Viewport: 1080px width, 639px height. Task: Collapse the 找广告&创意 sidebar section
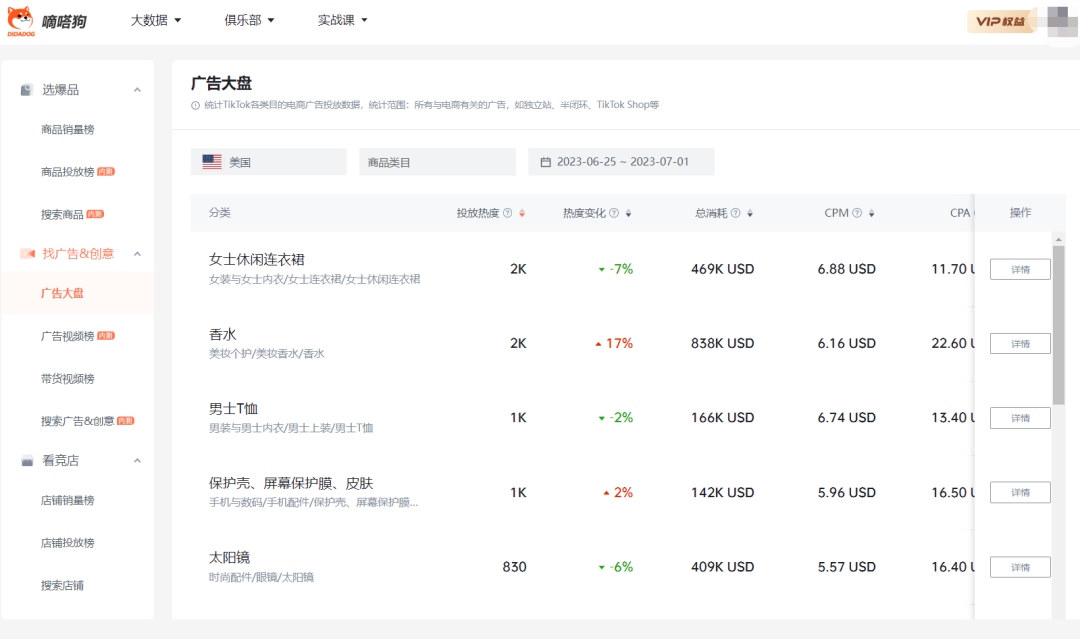[137, 254]
